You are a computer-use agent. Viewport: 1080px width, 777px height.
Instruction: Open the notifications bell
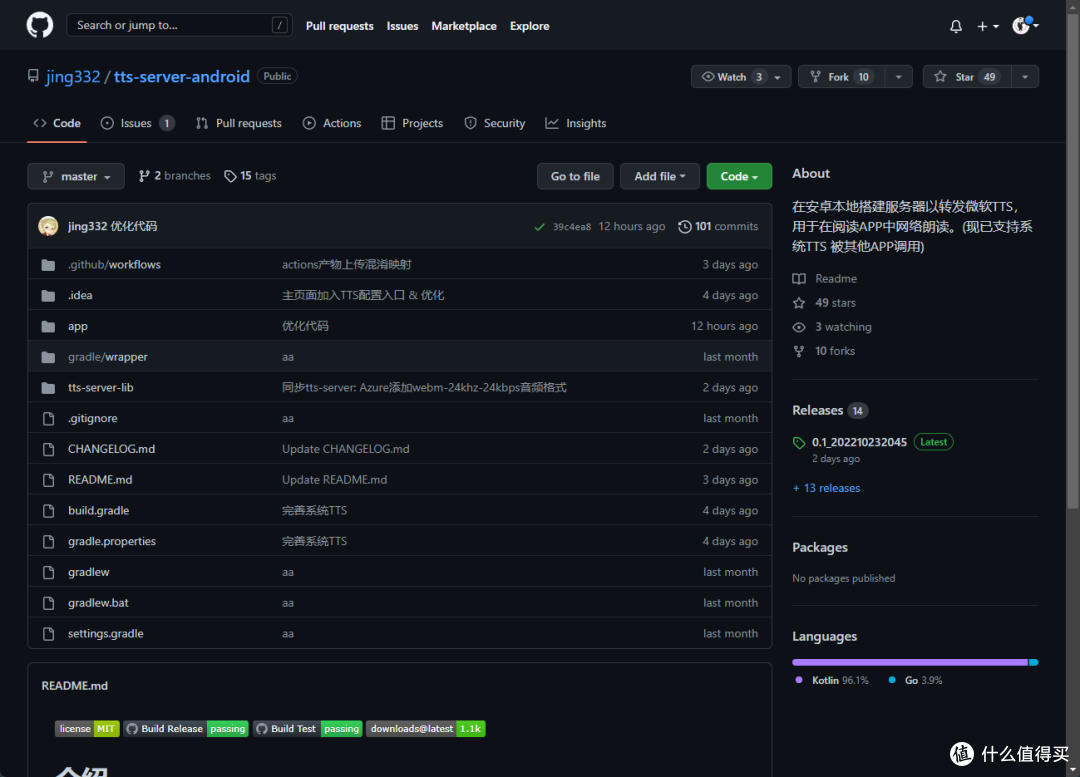[955, 26]
